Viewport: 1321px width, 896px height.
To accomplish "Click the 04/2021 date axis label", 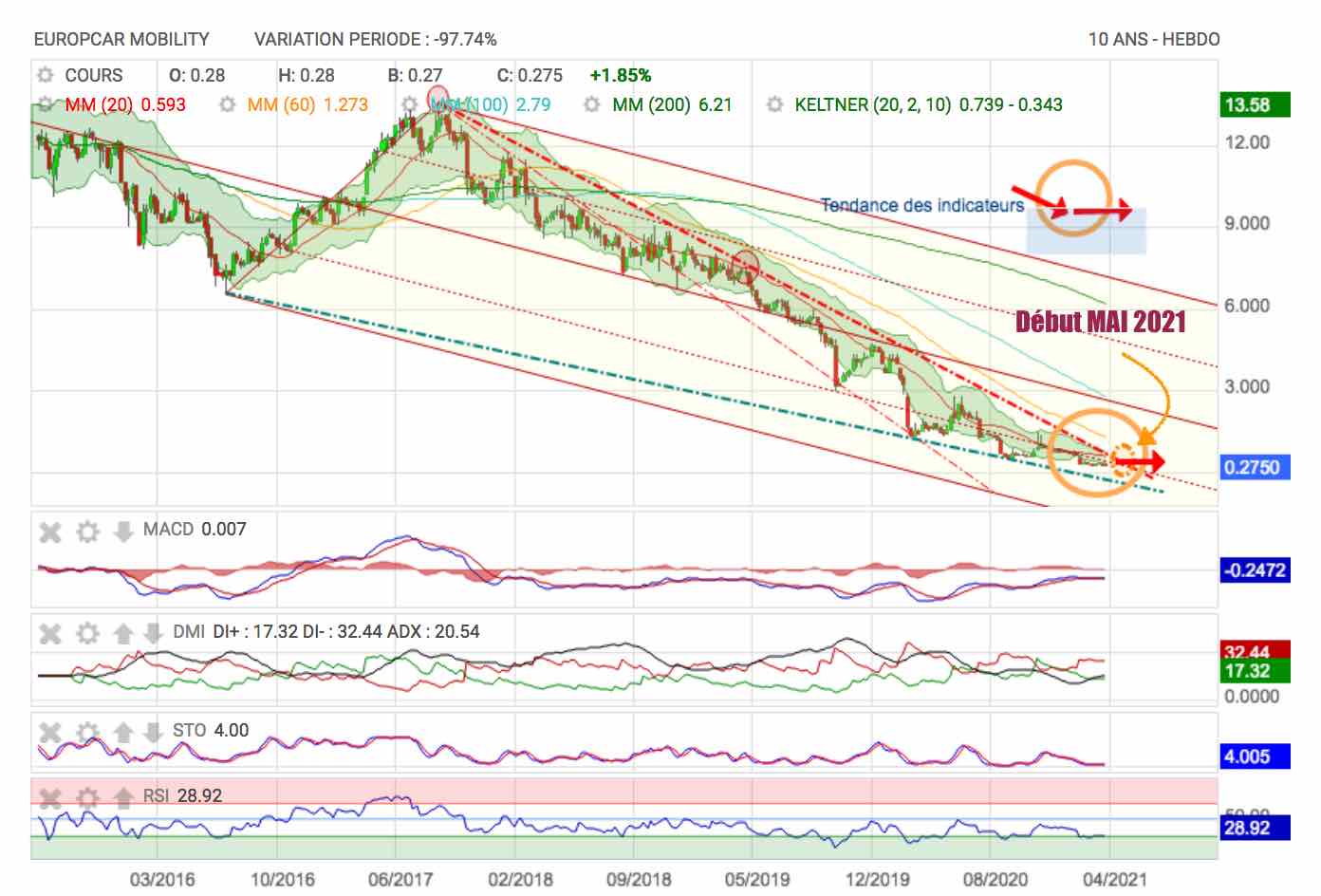I will pyautogui.click(x=1115, y=879).
